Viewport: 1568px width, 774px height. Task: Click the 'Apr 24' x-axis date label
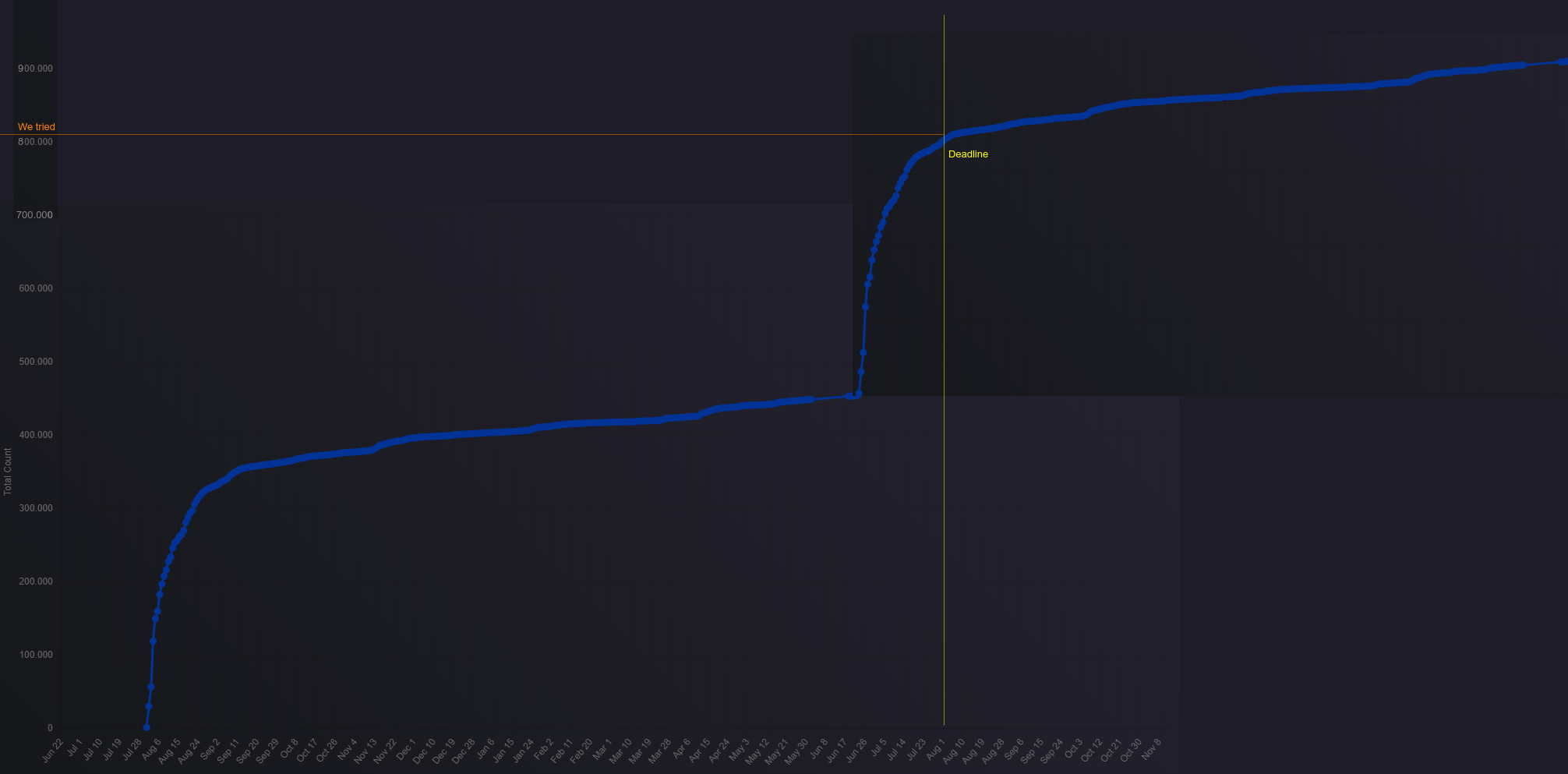(719, 750)
